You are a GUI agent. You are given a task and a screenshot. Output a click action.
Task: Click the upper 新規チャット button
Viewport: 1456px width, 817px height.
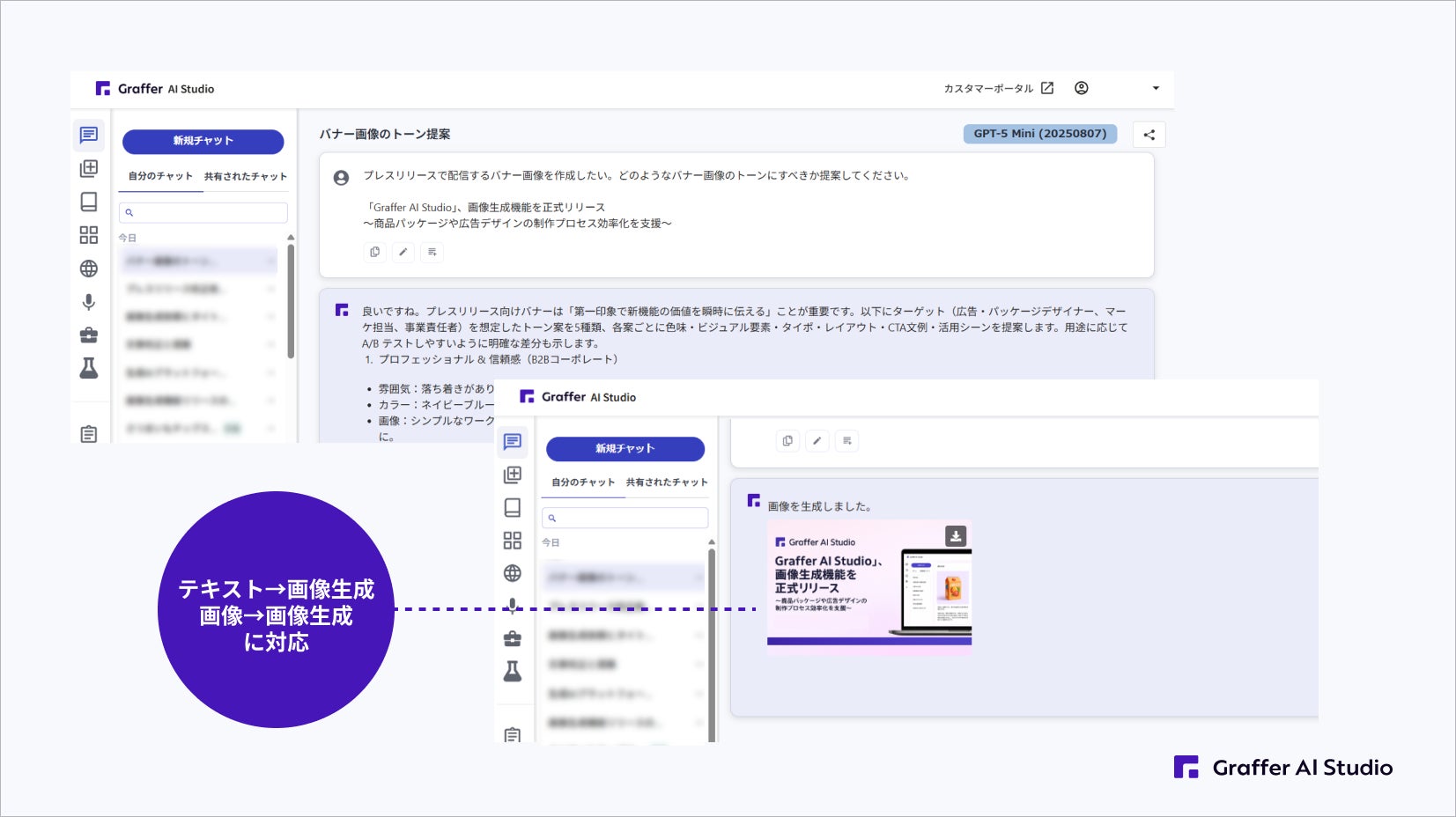coord(203,141)
